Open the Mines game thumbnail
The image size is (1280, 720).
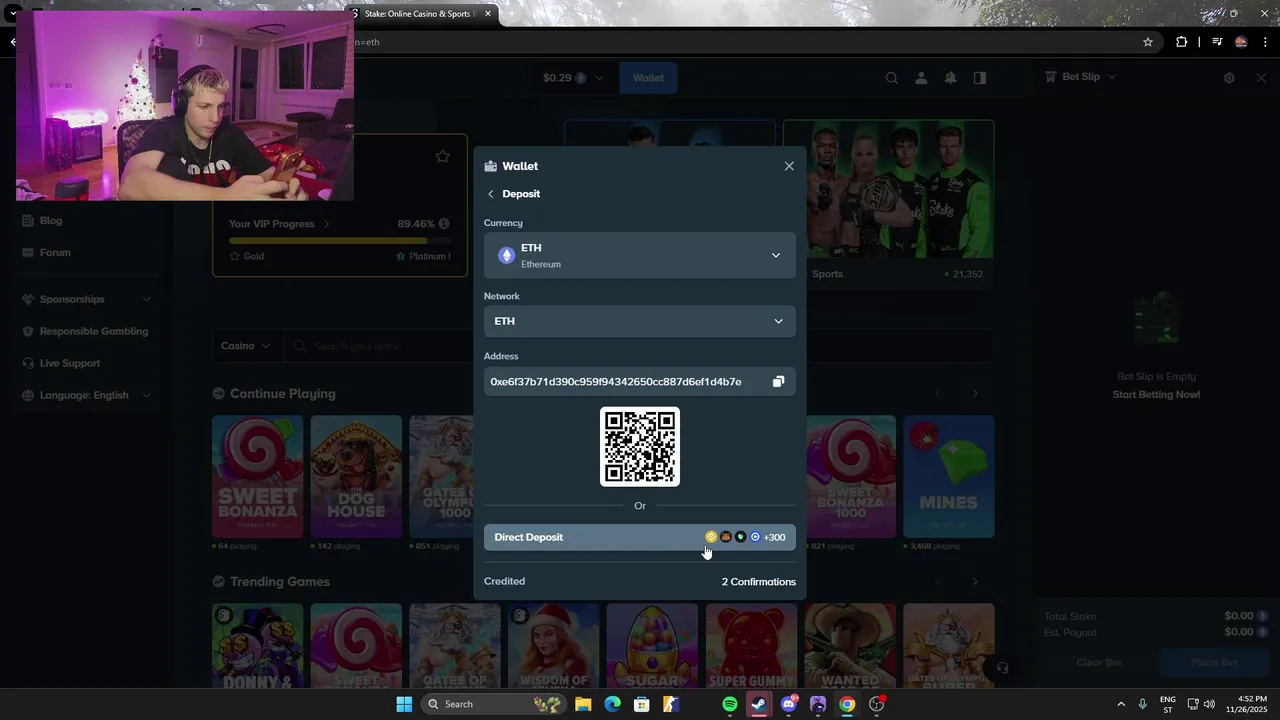949,477
